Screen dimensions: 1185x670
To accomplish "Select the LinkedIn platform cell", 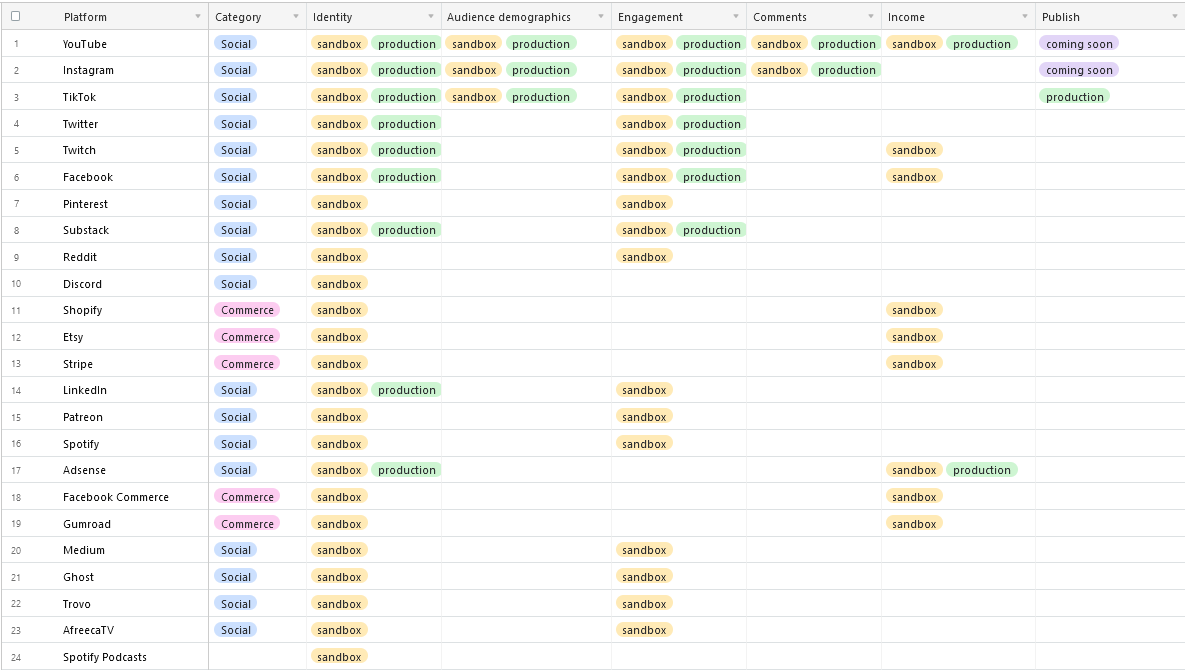I will point(85,391).
